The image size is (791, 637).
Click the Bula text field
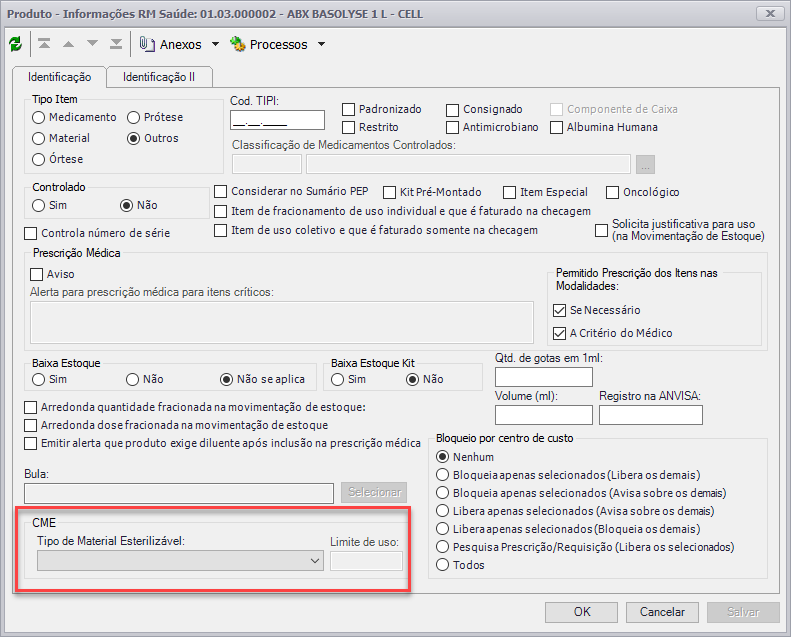tap(179, 493)
